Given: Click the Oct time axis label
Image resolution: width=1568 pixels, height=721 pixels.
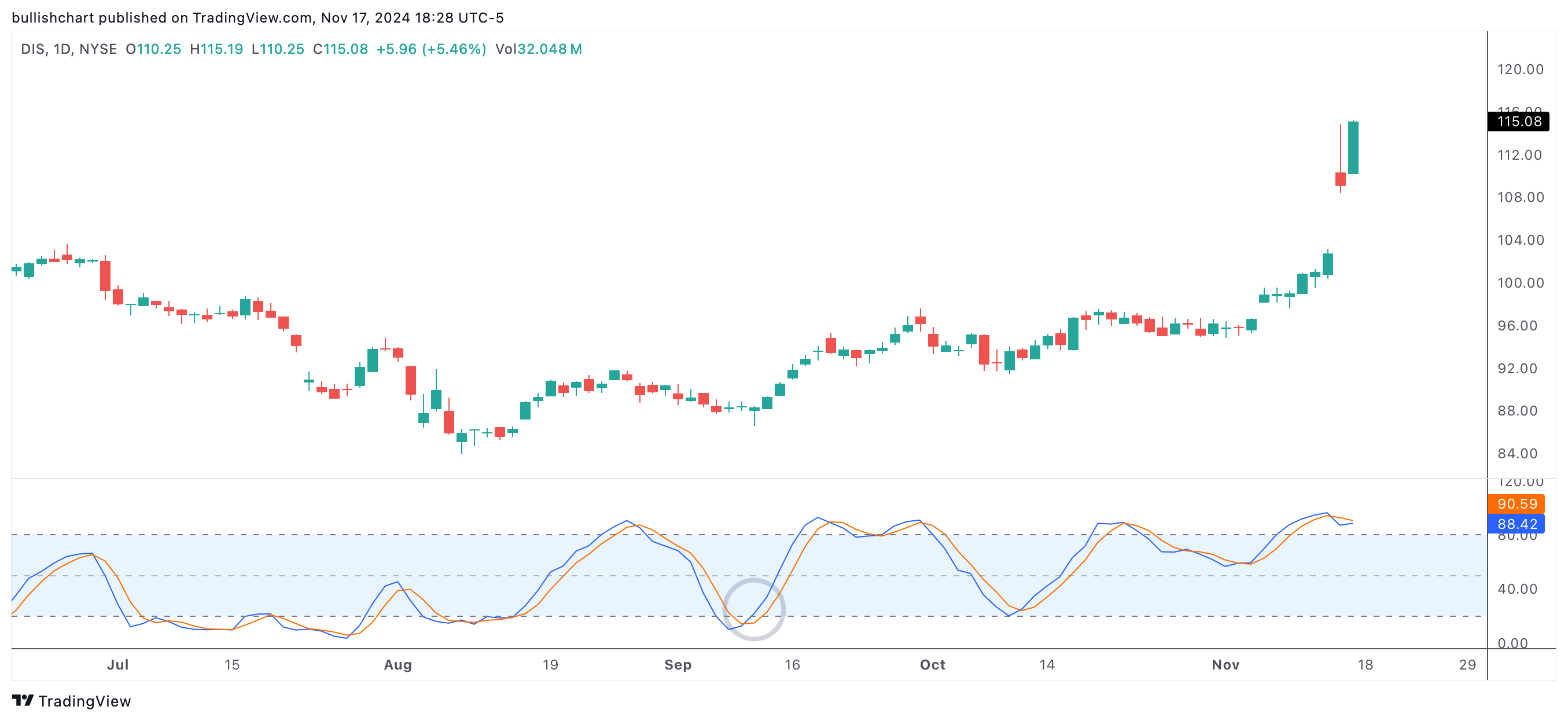Looking at the screenshot, I should (x=933, y=664).
